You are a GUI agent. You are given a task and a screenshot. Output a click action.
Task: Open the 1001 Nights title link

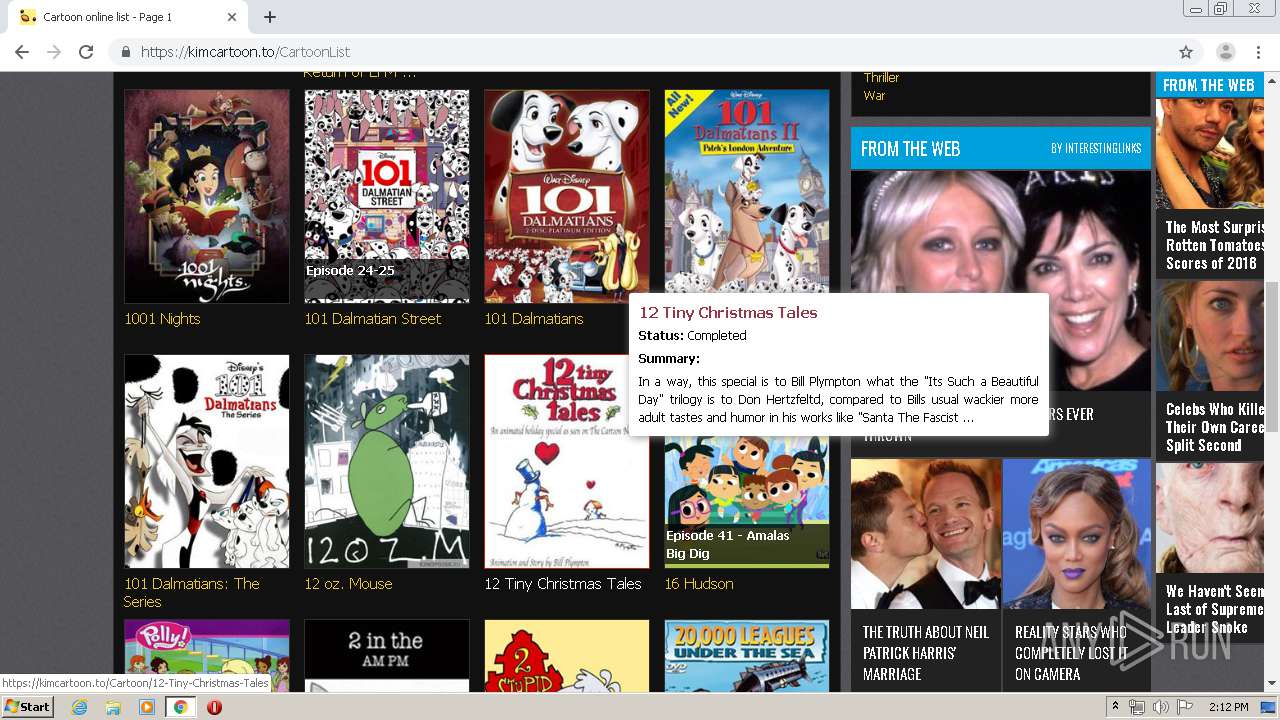pyautogui.click(x=162, y=319)
